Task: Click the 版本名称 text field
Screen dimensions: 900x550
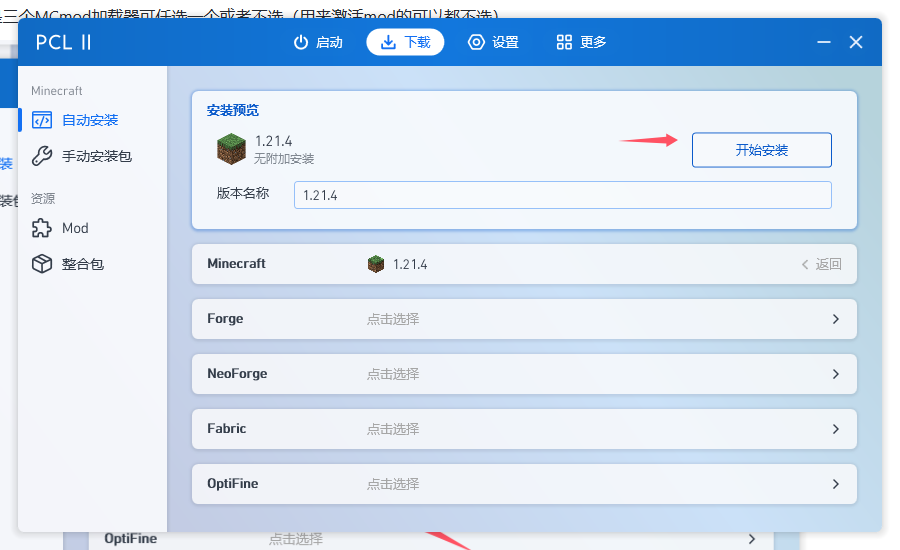Action: (562, 195)
